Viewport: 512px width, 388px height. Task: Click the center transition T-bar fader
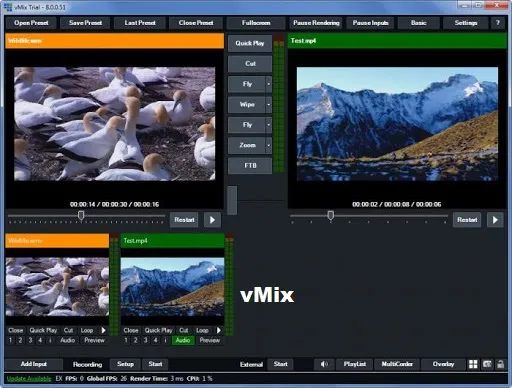point(232,200)
